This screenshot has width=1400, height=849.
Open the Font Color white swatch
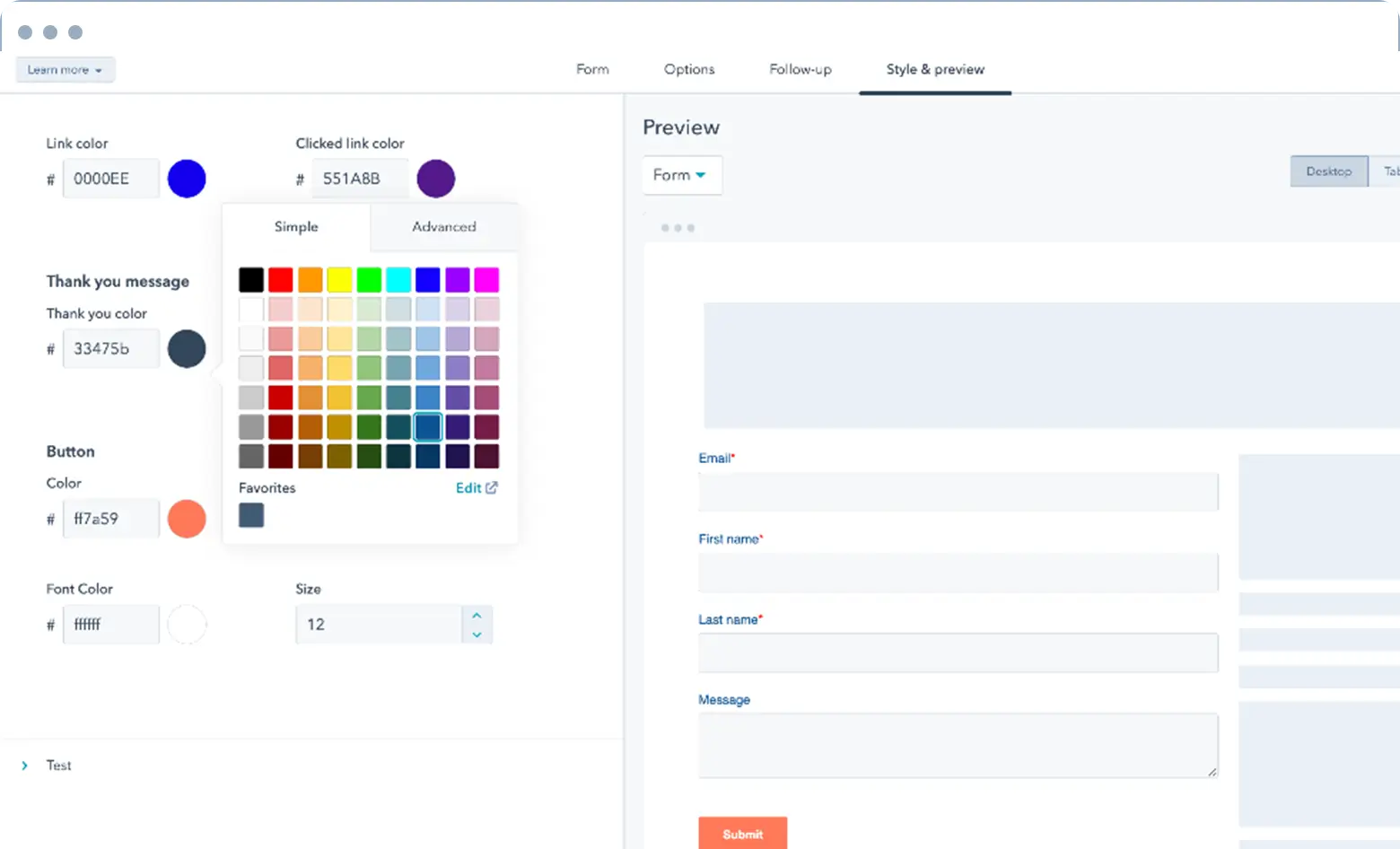pos(187,625)
